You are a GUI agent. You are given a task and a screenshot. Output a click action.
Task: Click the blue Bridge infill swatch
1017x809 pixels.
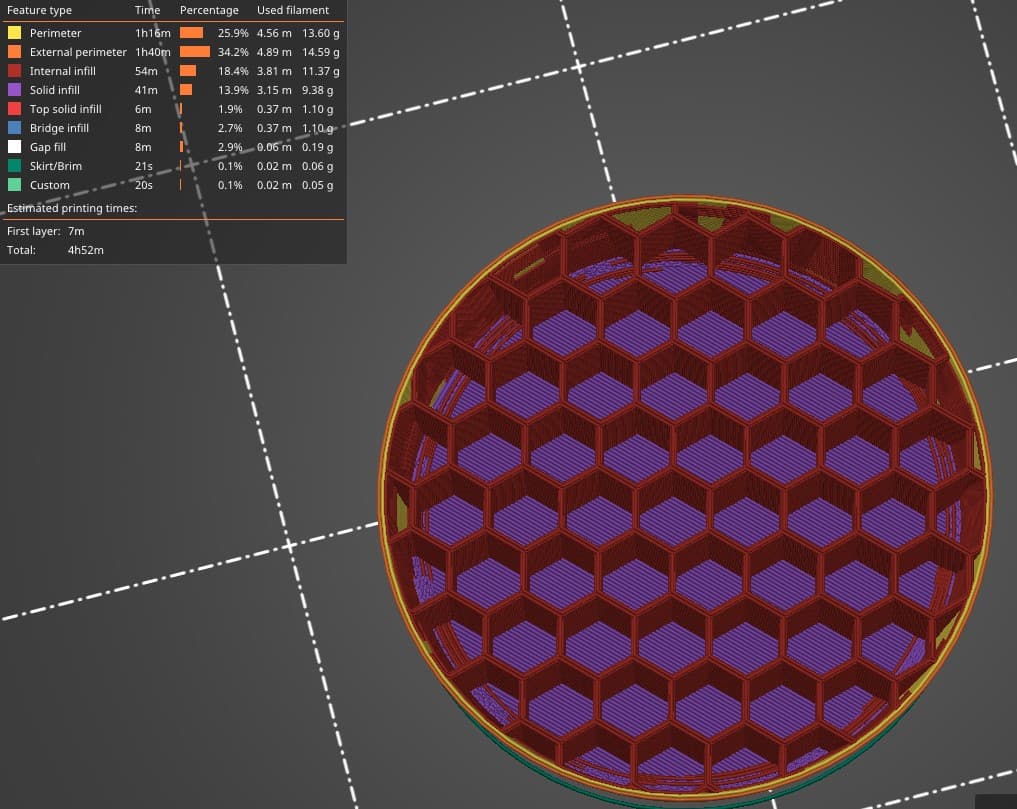point(14,128)
